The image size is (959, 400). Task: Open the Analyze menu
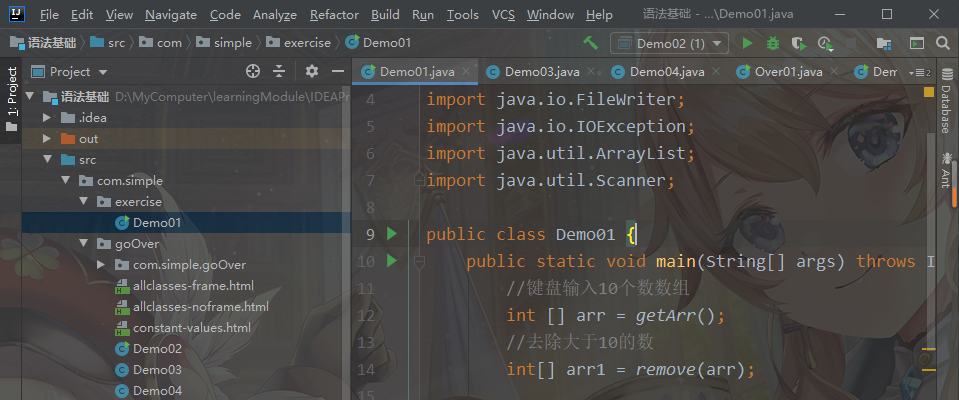(275, 15)
